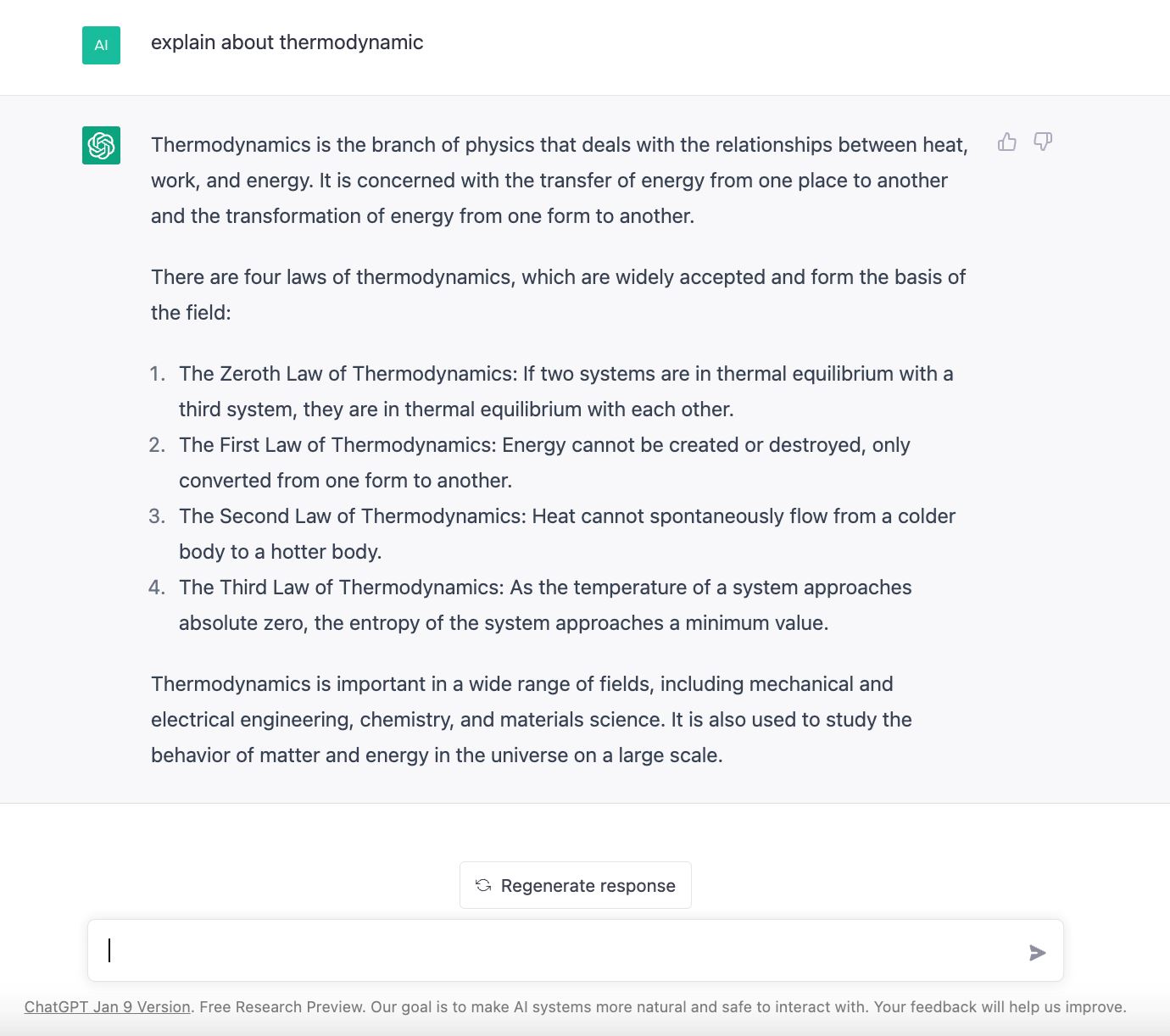Click the 'There are four laws' paragraph
This screenshot has height=1036, width=1170.
click(558, 294)
